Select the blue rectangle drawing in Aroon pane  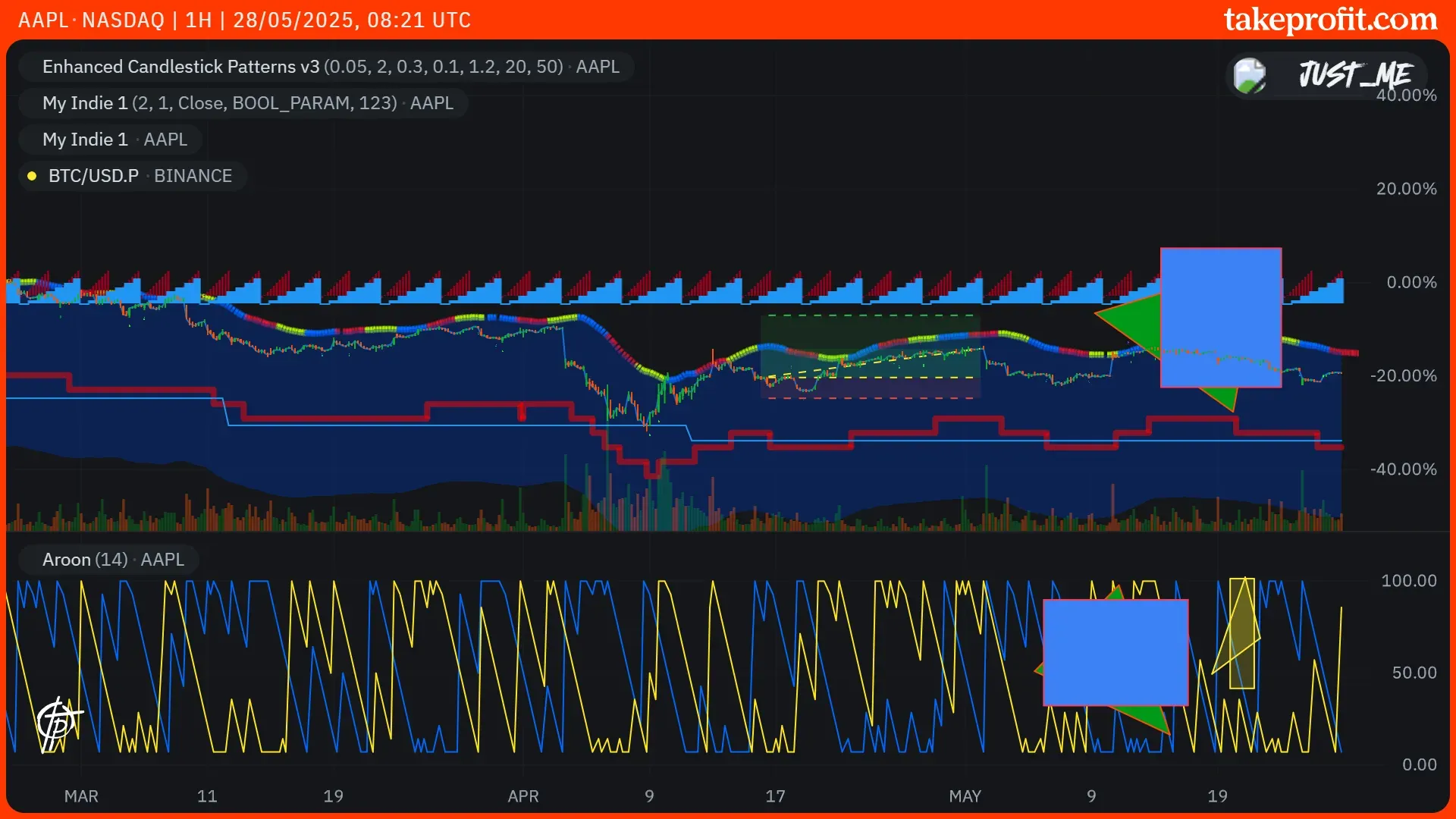point(1115,652)
